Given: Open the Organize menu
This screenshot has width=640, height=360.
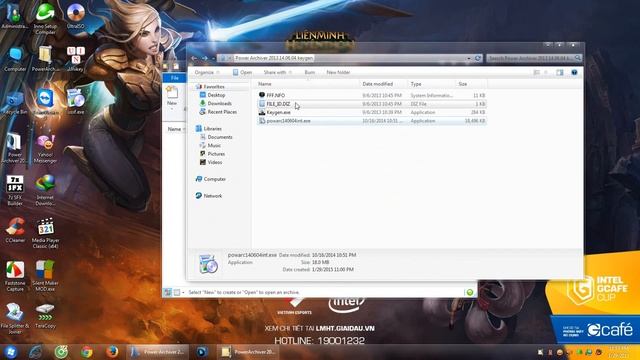Looking at the screenshot, I should 207,72.
